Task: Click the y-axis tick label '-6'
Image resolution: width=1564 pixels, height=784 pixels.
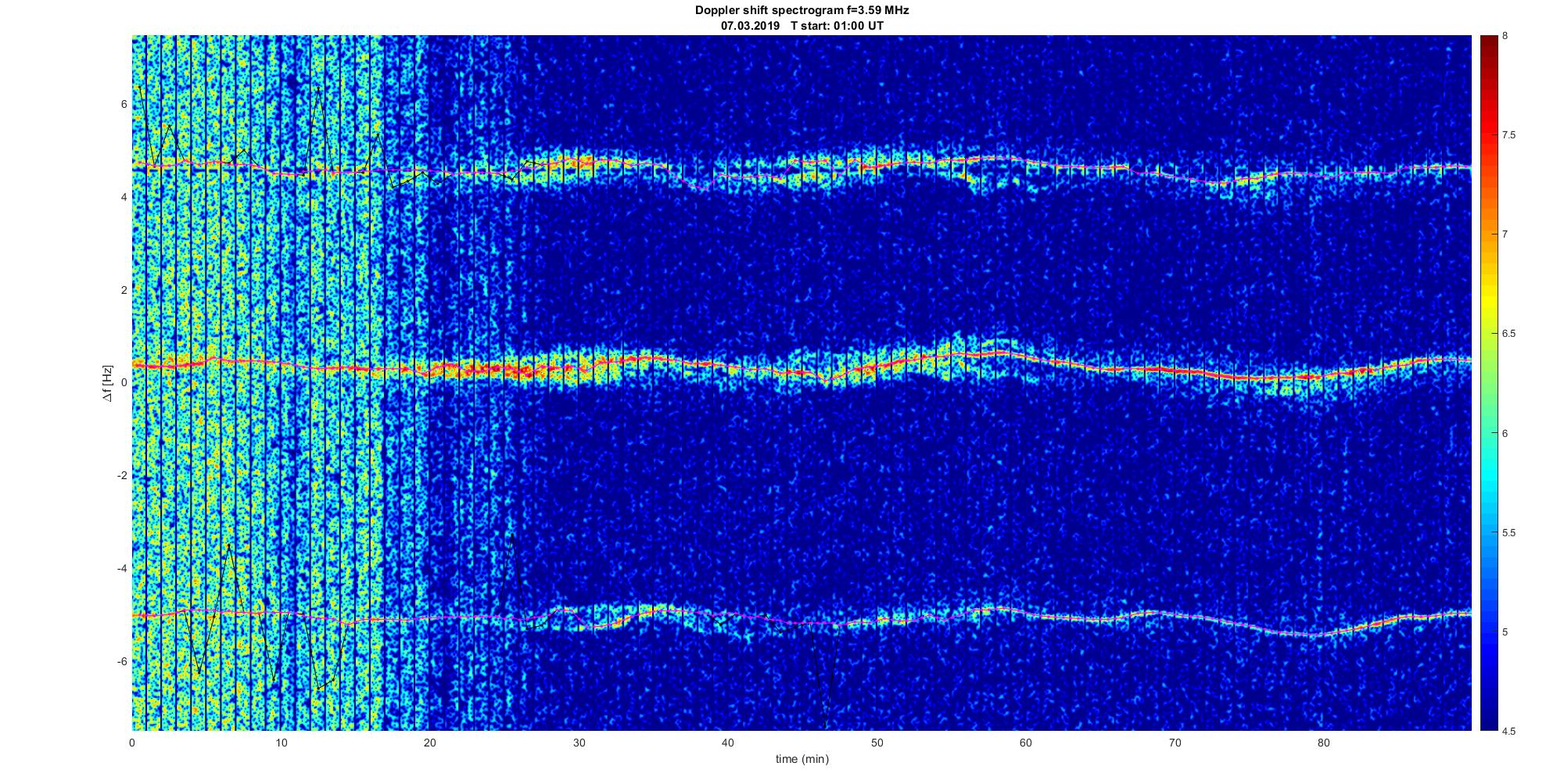Action: tap(121, 662)
